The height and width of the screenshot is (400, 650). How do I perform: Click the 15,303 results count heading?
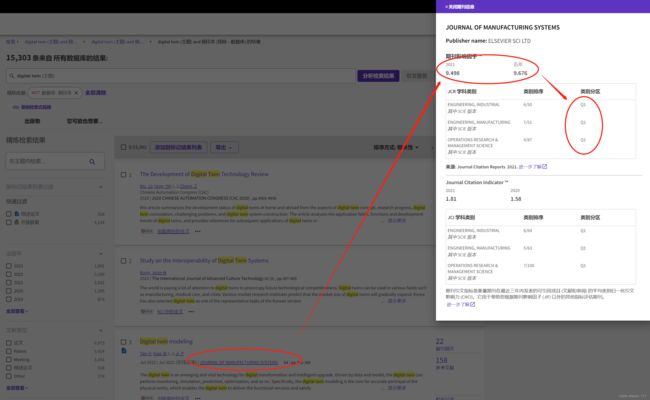pyautogui.click(x=57, y=58)
